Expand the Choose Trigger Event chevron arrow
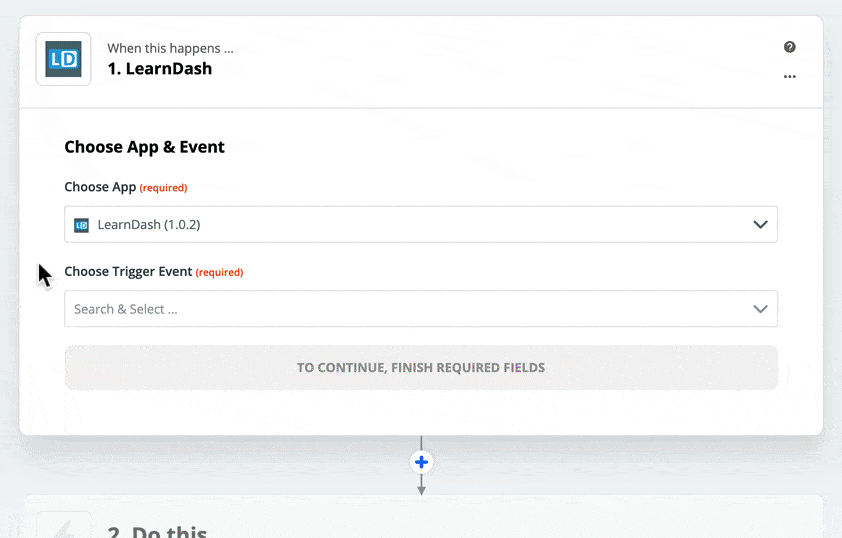The image size is (842, 538). (760, 309)
